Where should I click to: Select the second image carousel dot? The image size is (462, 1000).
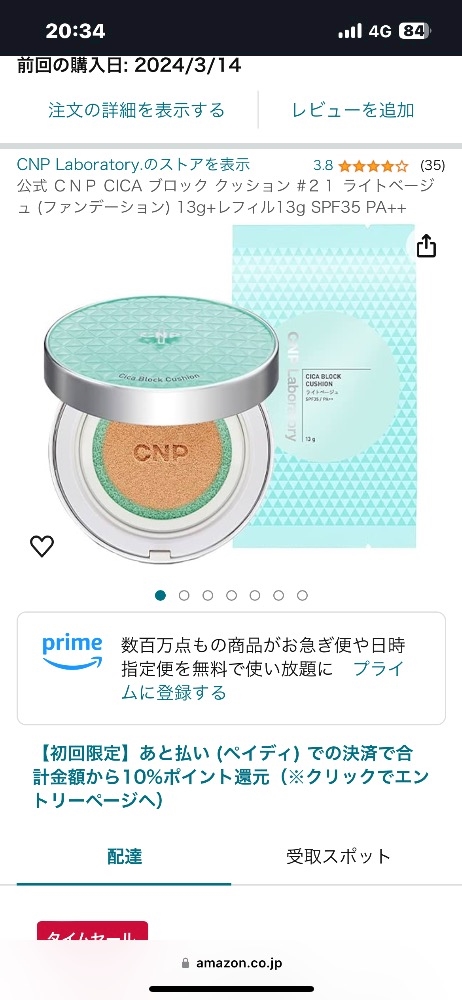click(184, 595)
